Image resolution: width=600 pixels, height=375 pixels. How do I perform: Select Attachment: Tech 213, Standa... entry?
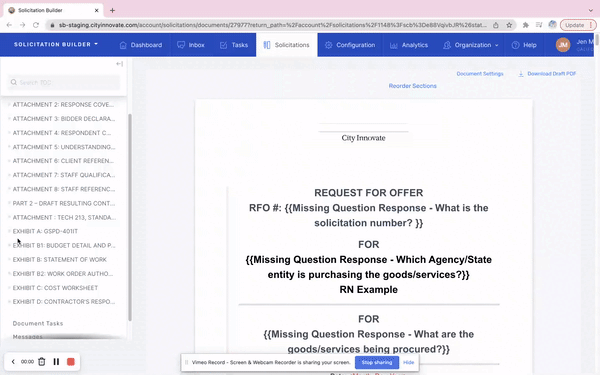tap(64, 217)
